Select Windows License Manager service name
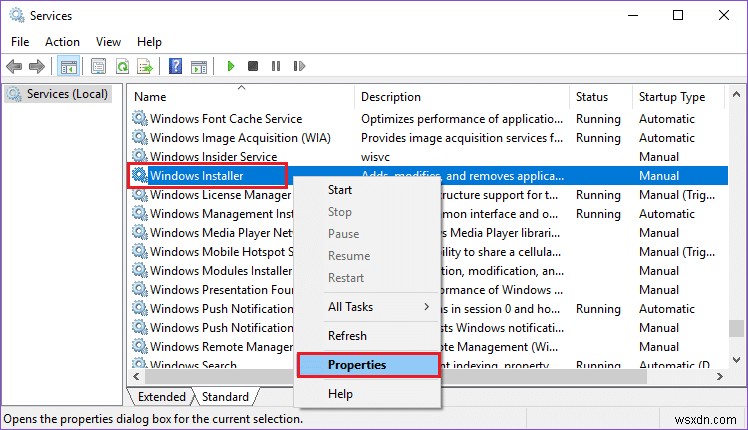Image resolution: width=748 pixels, height=430 pixels. [220, 195]
